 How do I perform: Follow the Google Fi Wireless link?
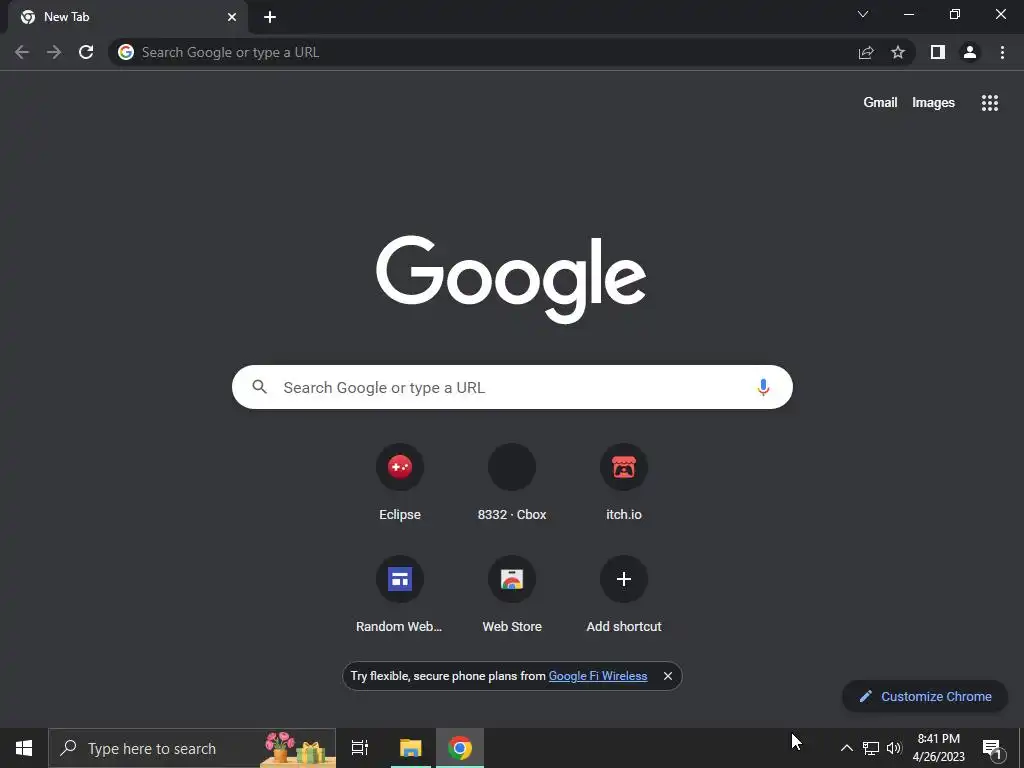[598, 676]
